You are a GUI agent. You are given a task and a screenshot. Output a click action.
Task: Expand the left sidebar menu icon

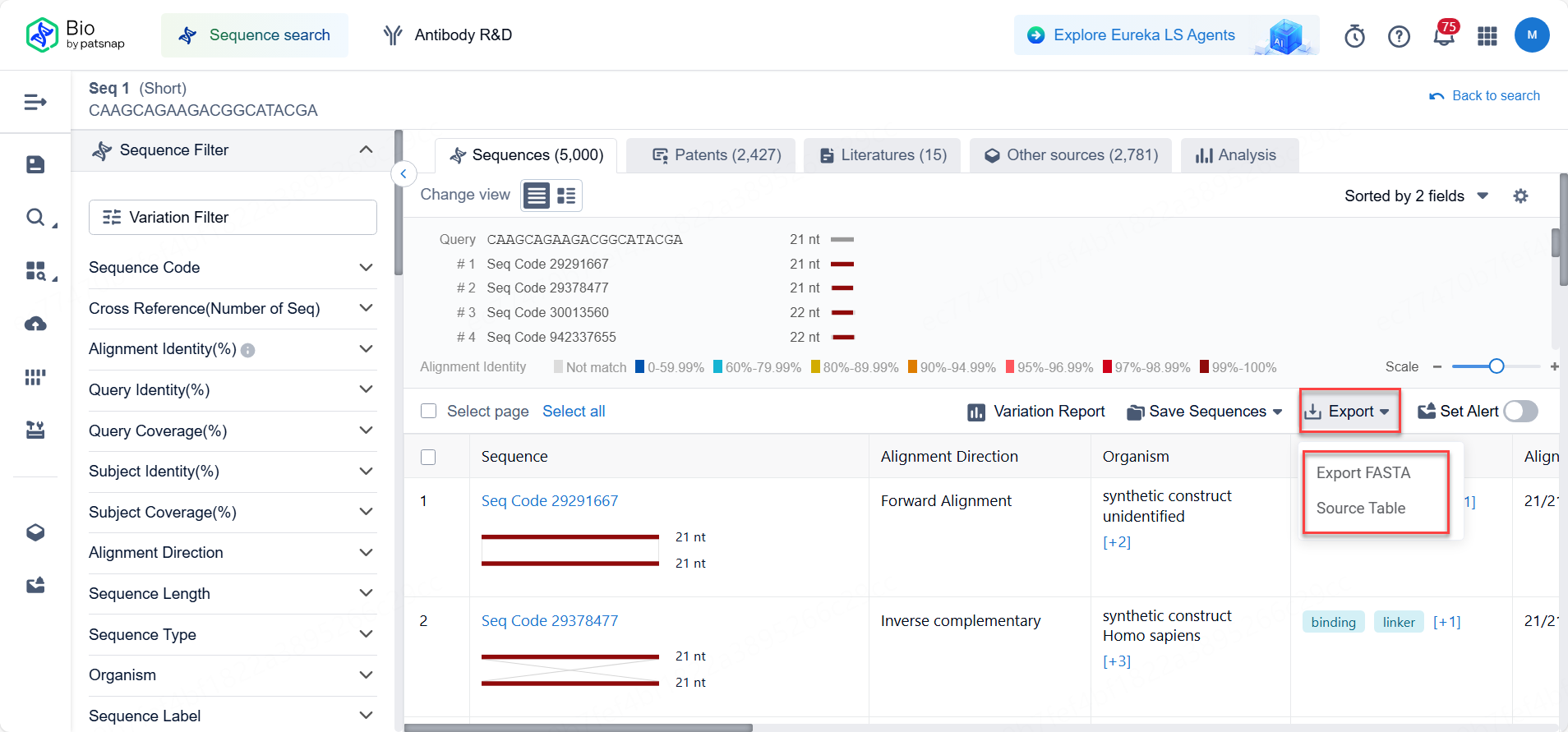click(35, 102)
